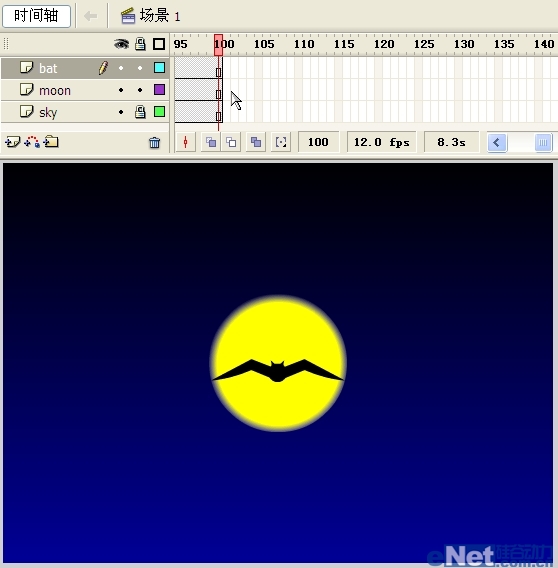Click the purple outline swatch of moon layer

click(159, 89)
